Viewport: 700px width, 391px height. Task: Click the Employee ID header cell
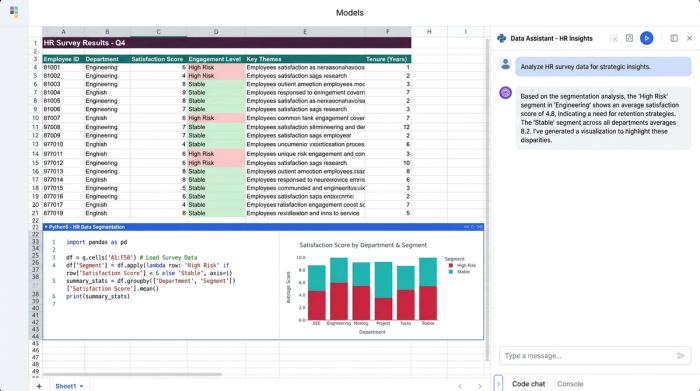pos(63,59)
